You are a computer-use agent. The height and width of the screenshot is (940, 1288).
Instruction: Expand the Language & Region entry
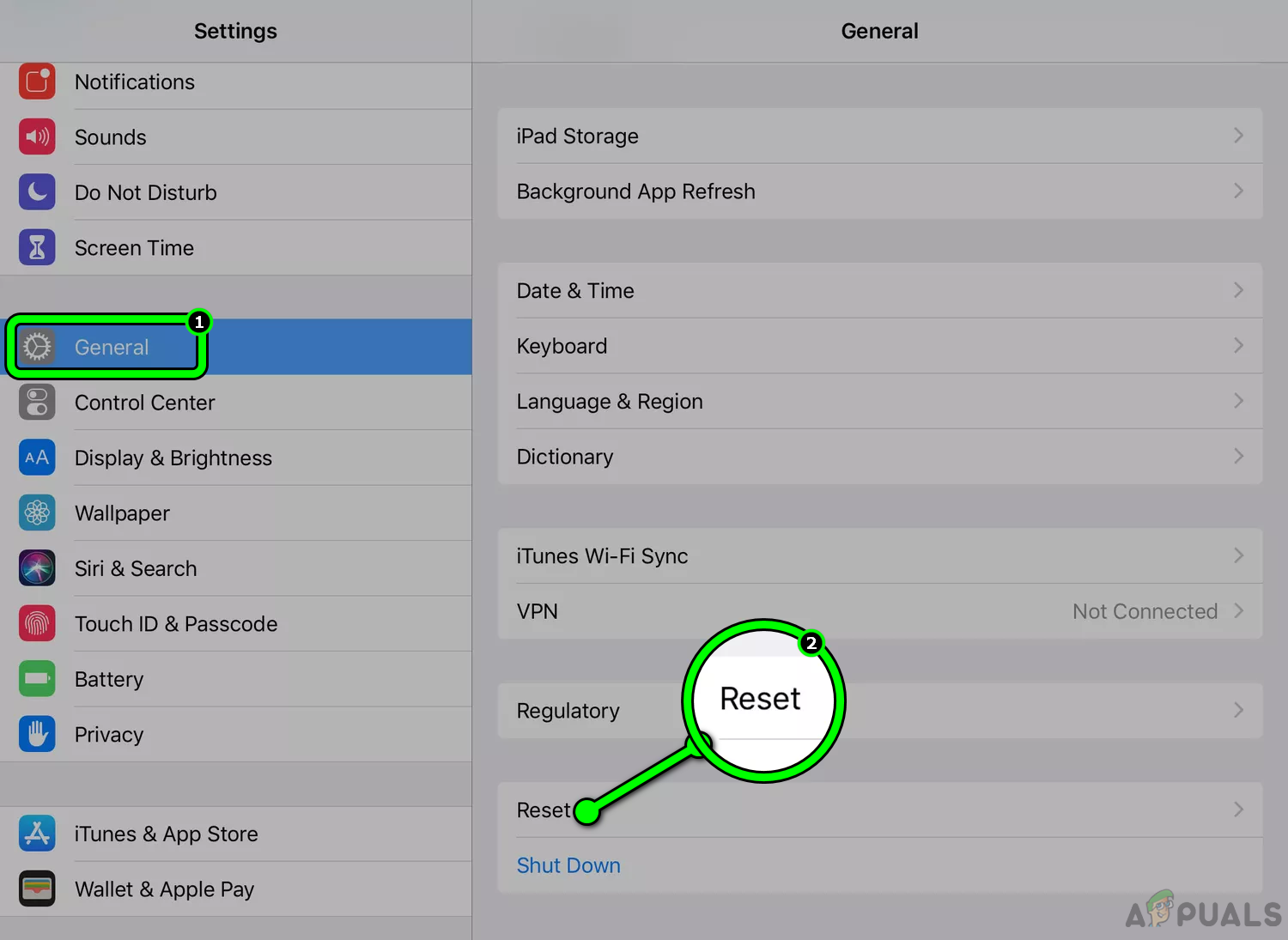1238,401
